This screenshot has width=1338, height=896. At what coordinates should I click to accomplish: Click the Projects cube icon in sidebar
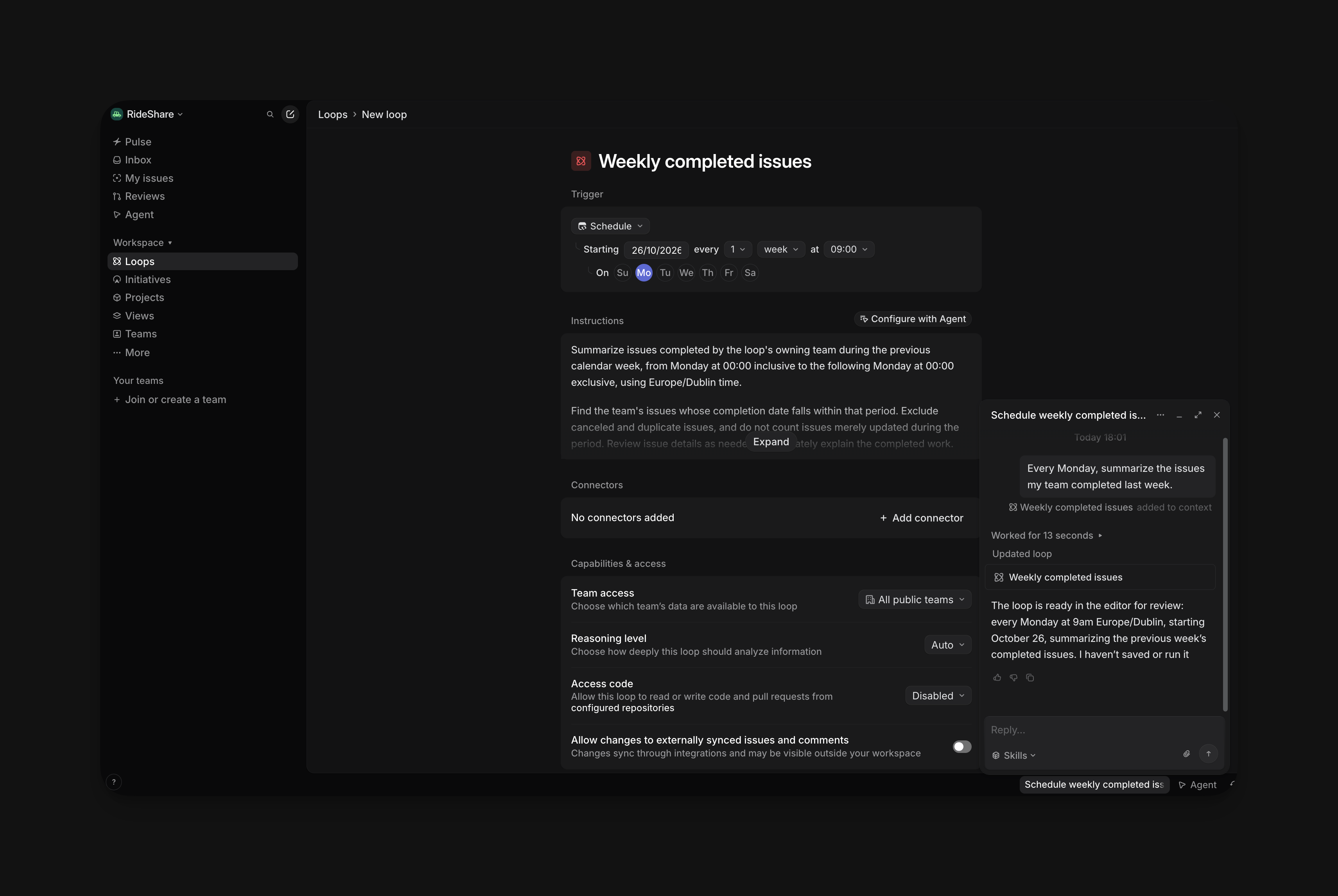click(117, 298)
